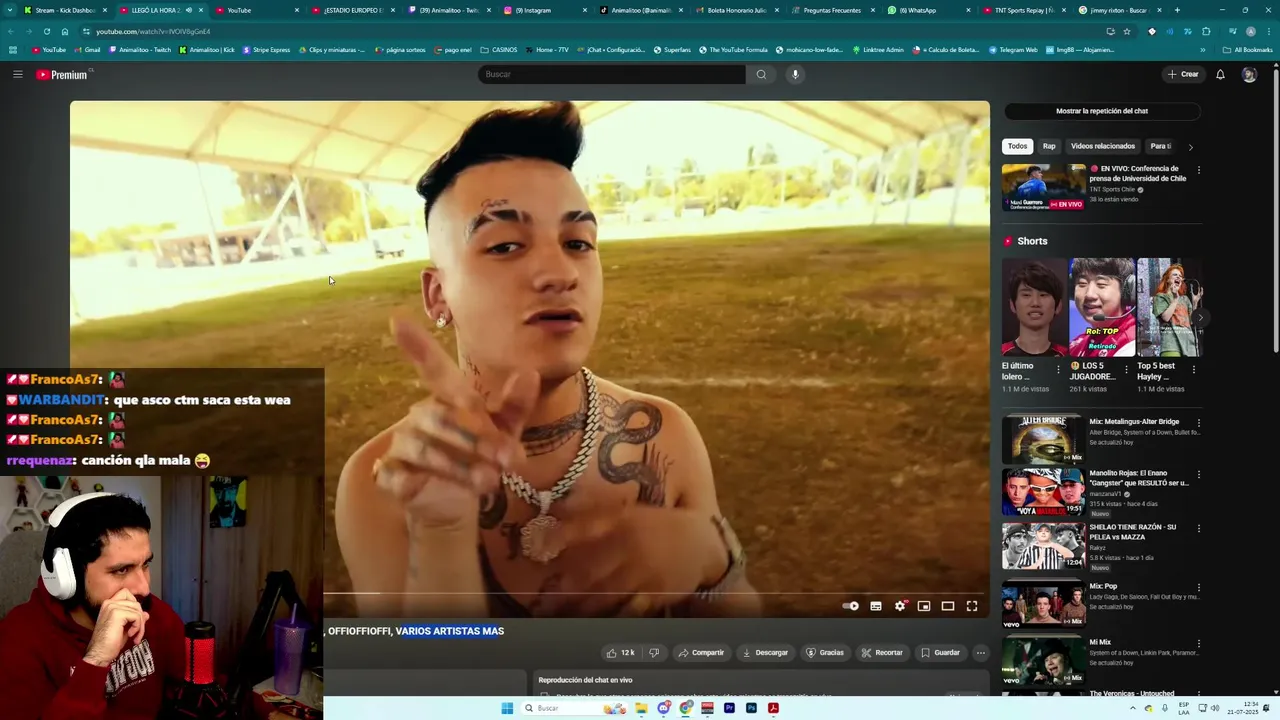Image resolution: width=1280 pixels, height=720 pixels.
Task: Enter fullscreen mode
Action: 972,606
